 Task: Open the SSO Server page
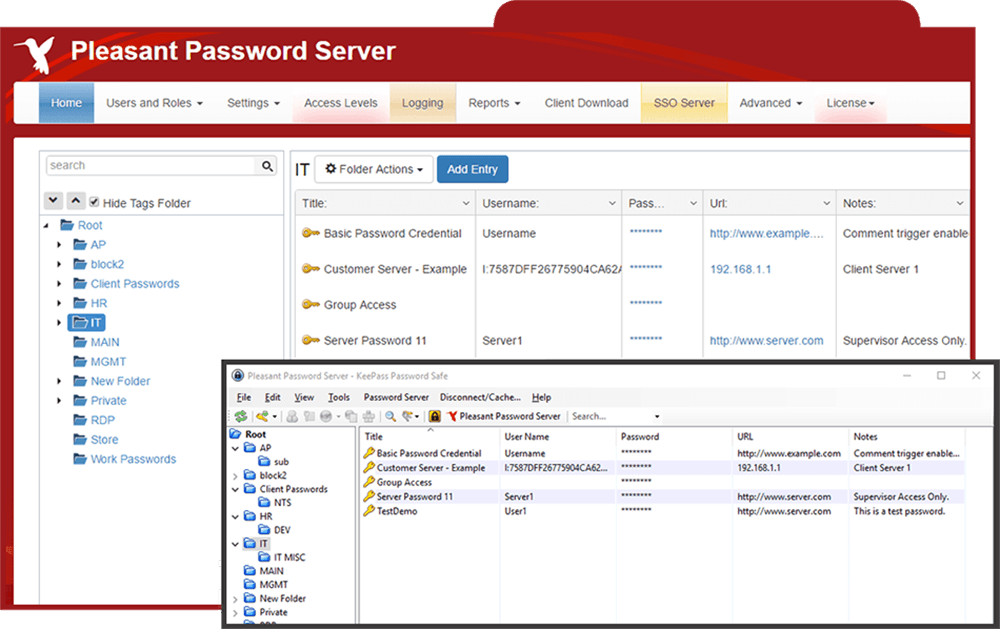tap(684, 103)
